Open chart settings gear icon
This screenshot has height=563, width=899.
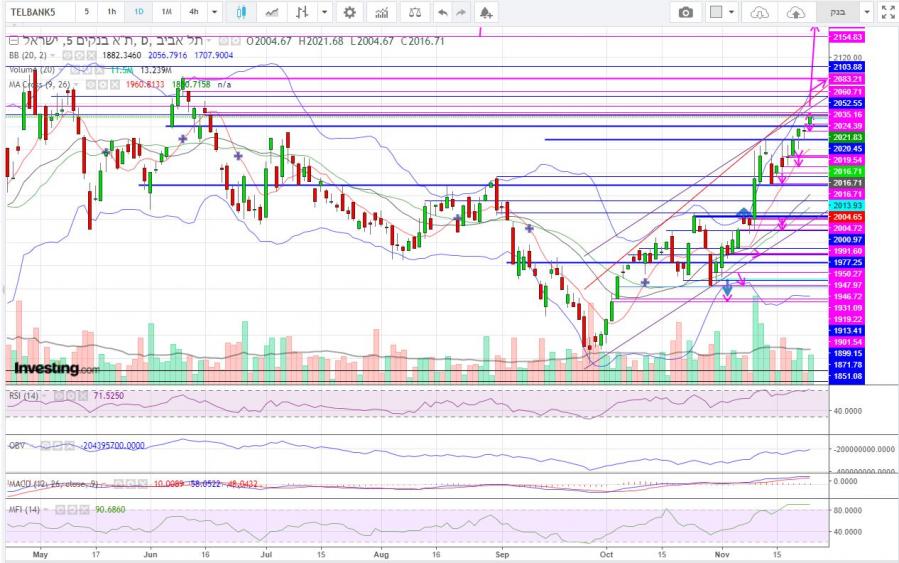[x=349, y=12]
